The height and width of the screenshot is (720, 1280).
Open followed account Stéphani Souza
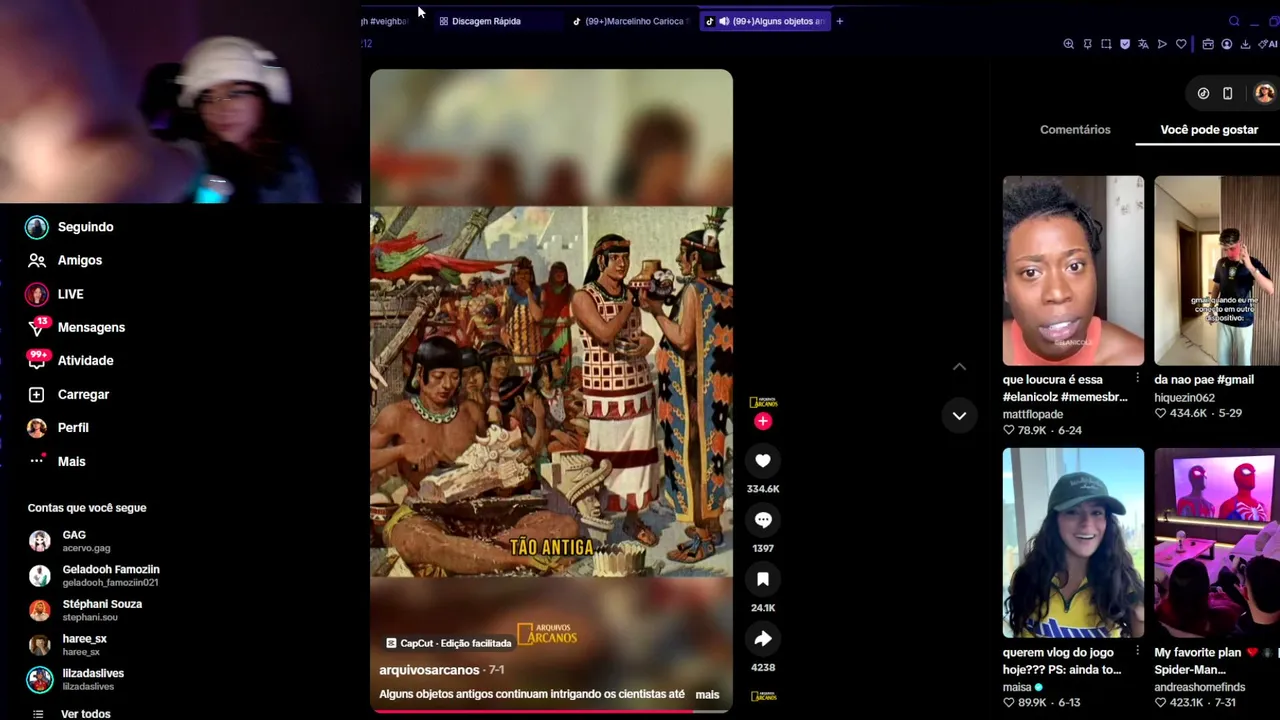[85, 610]
